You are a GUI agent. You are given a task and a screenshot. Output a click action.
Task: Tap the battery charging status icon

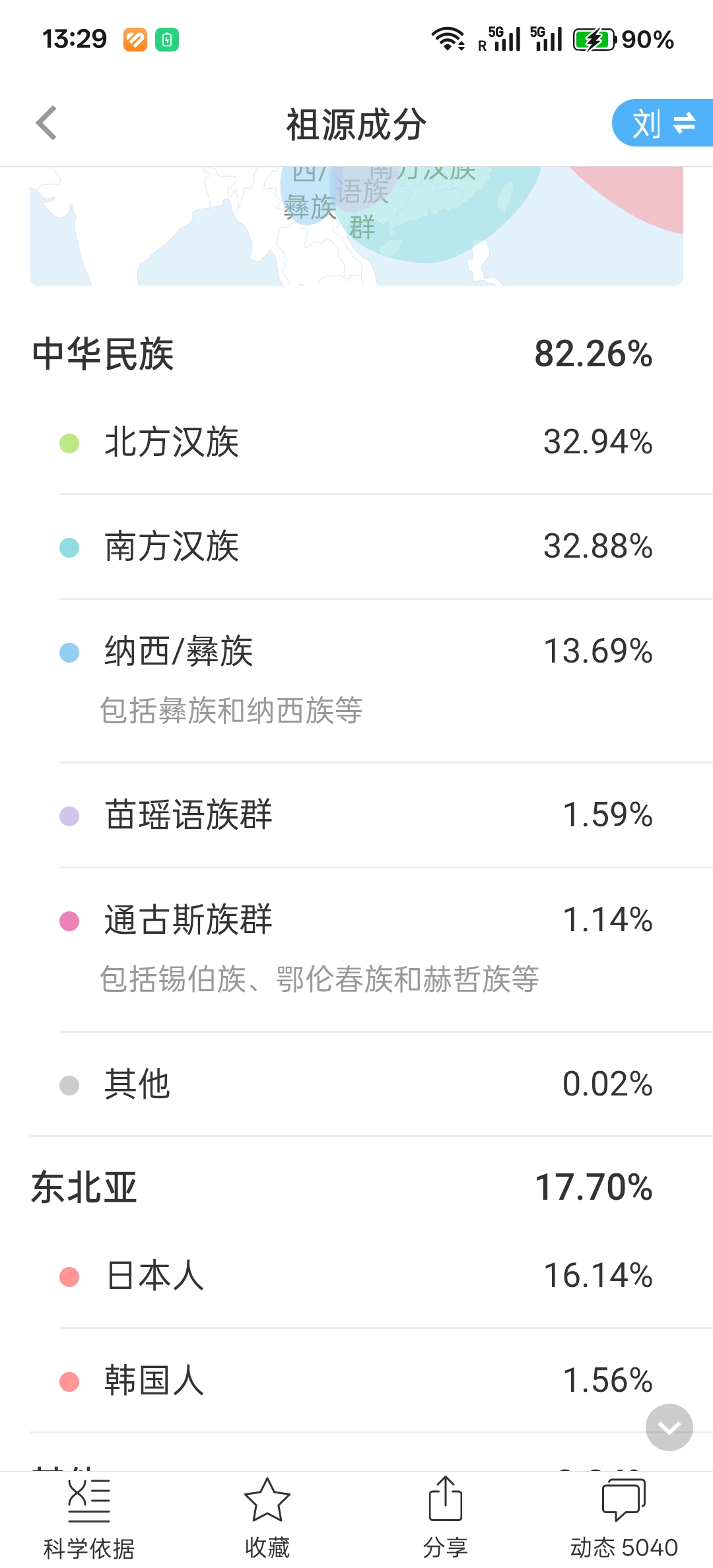[594, 40]
